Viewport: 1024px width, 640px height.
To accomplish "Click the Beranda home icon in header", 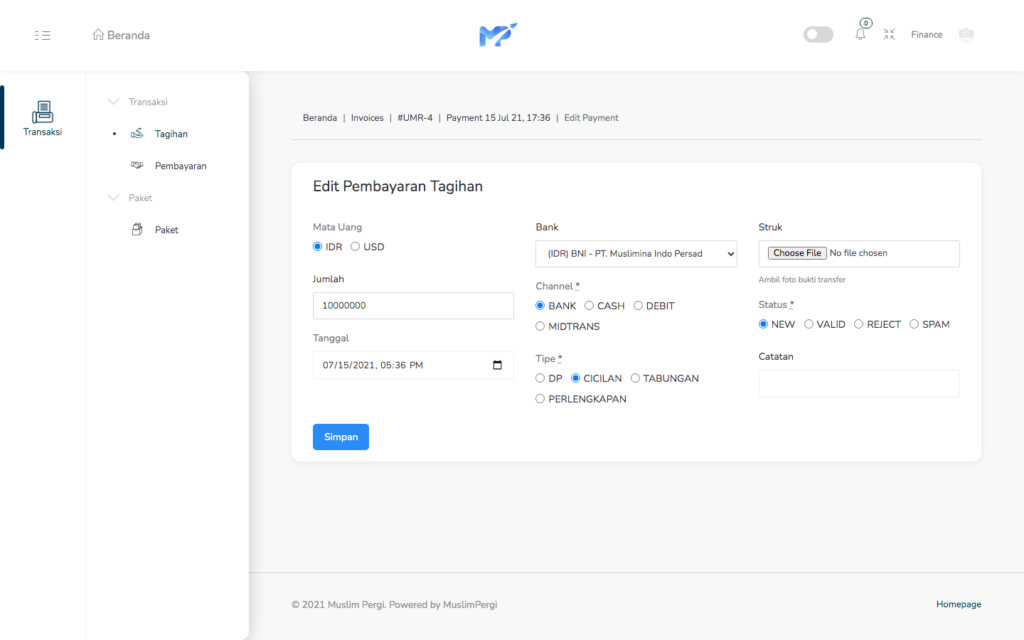I will (98, 35).
